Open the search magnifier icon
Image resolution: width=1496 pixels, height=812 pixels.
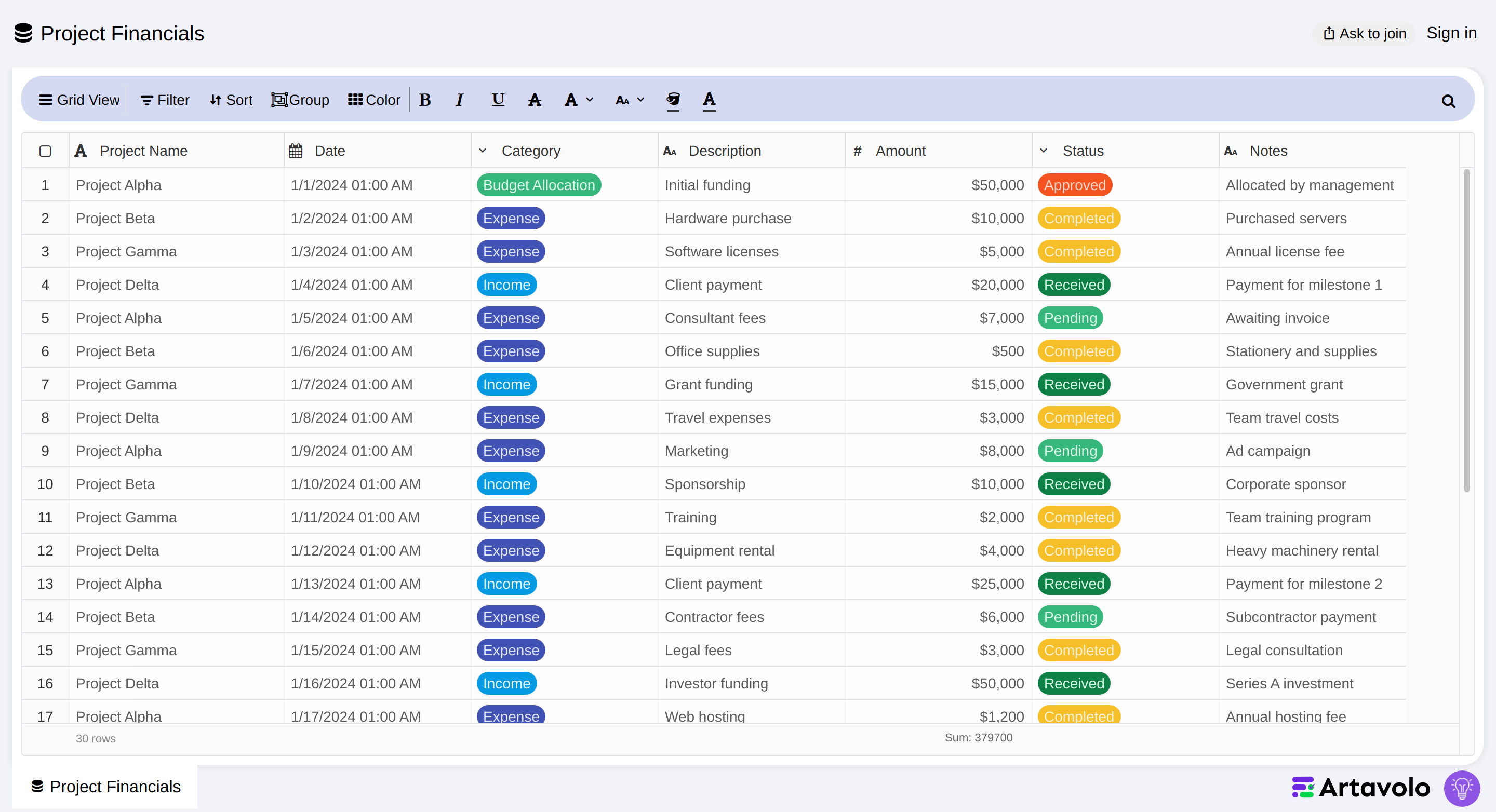point(1448,101)
